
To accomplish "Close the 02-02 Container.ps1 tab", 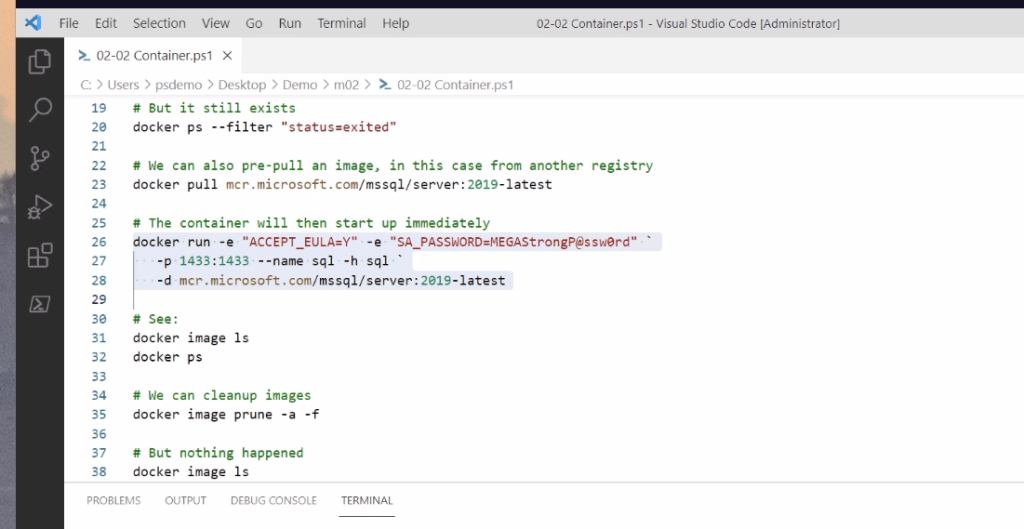I will point(227,56).
